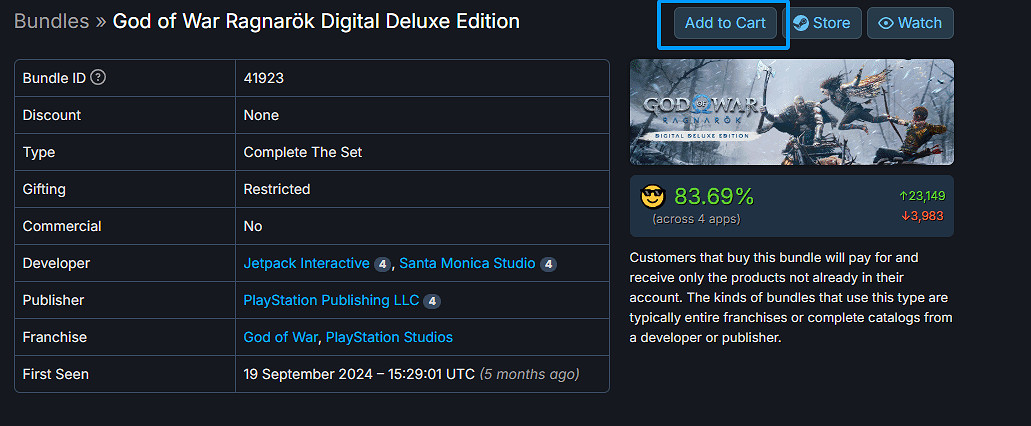Click the green upvote arrow count 23,149

coord(921,196)
